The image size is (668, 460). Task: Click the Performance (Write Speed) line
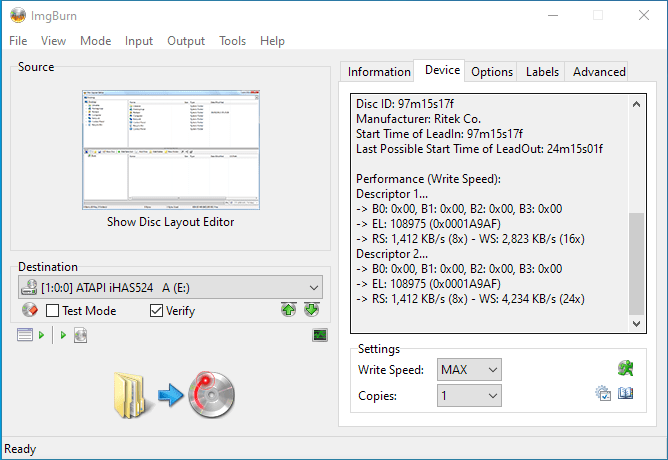pyautogui.click(x=428, y=179)
